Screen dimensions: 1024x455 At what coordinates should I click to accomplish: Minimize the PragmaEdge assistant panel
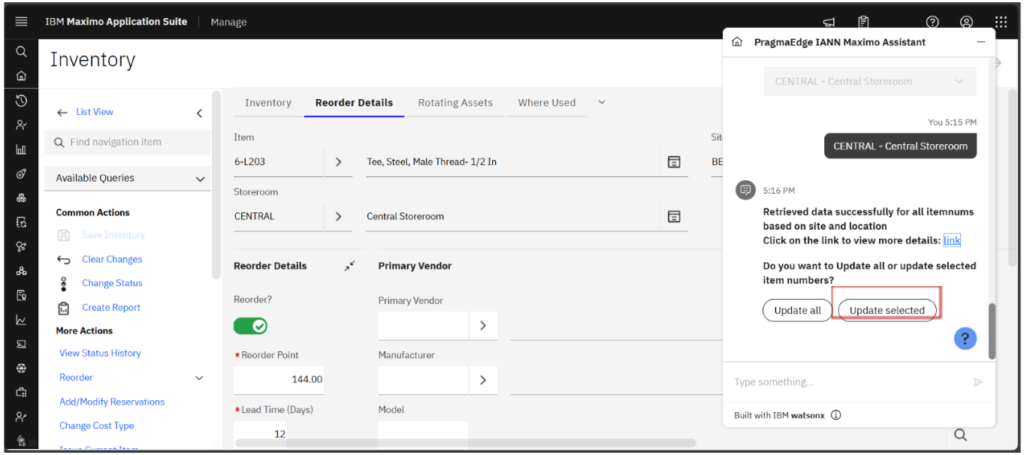980,42
